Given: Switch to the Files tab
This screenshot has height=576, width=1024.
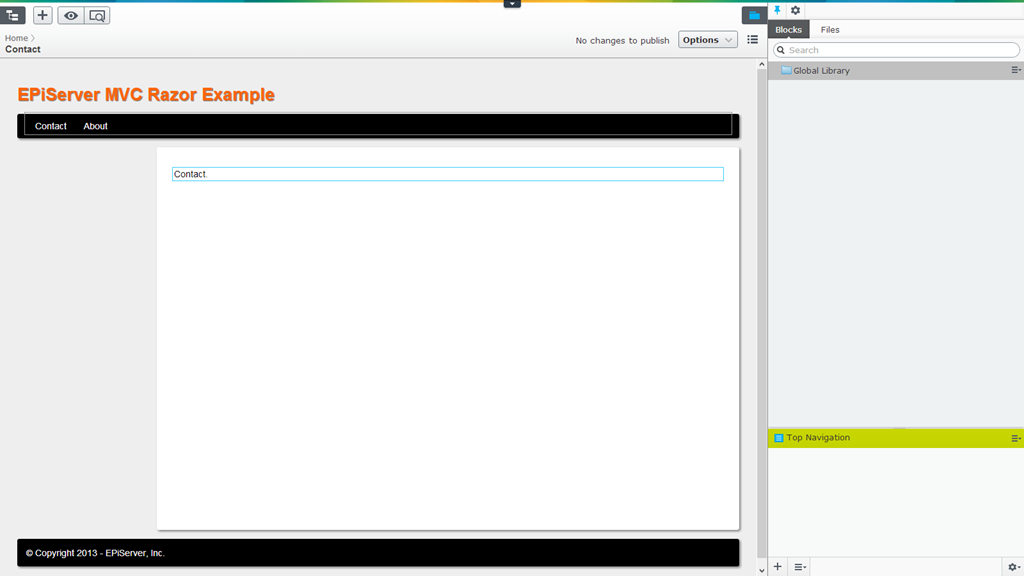Looking at the screenshot, I should click(x=830, y=30).
